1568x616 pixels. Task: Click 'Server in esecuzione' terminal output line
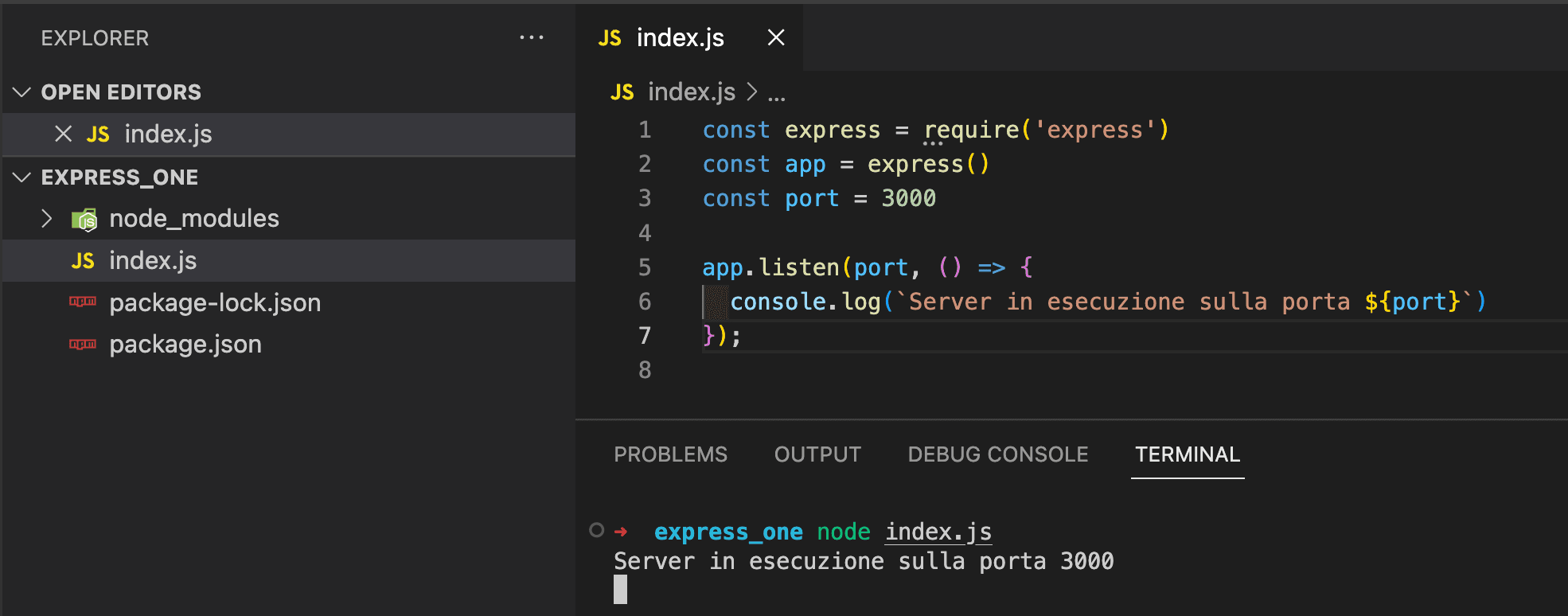[x=864, y=561]
